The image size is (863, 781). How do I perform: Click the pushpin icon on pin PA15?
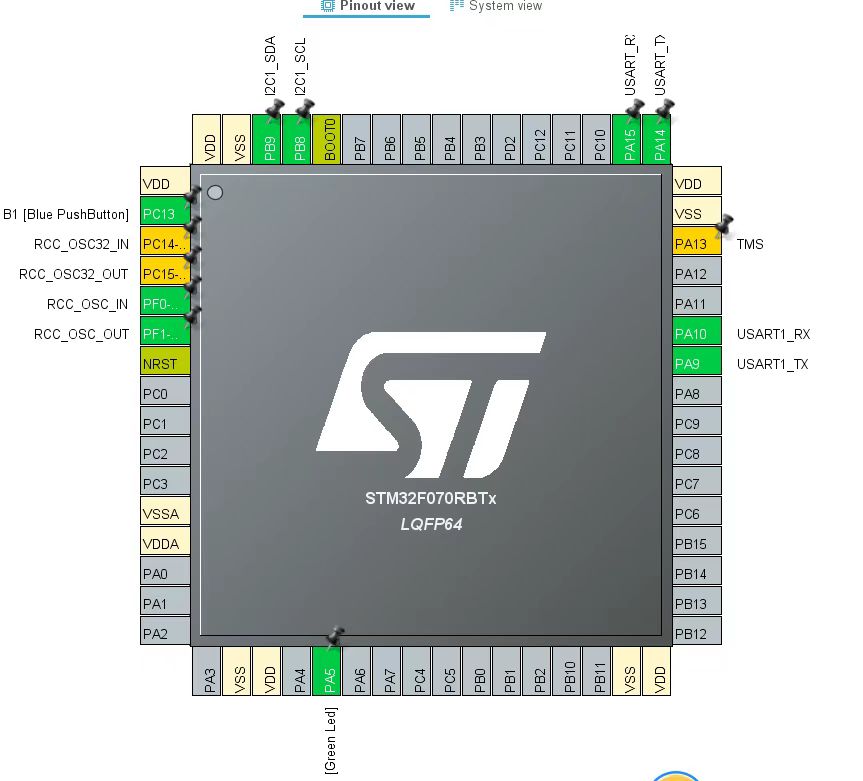coord(635,109)
